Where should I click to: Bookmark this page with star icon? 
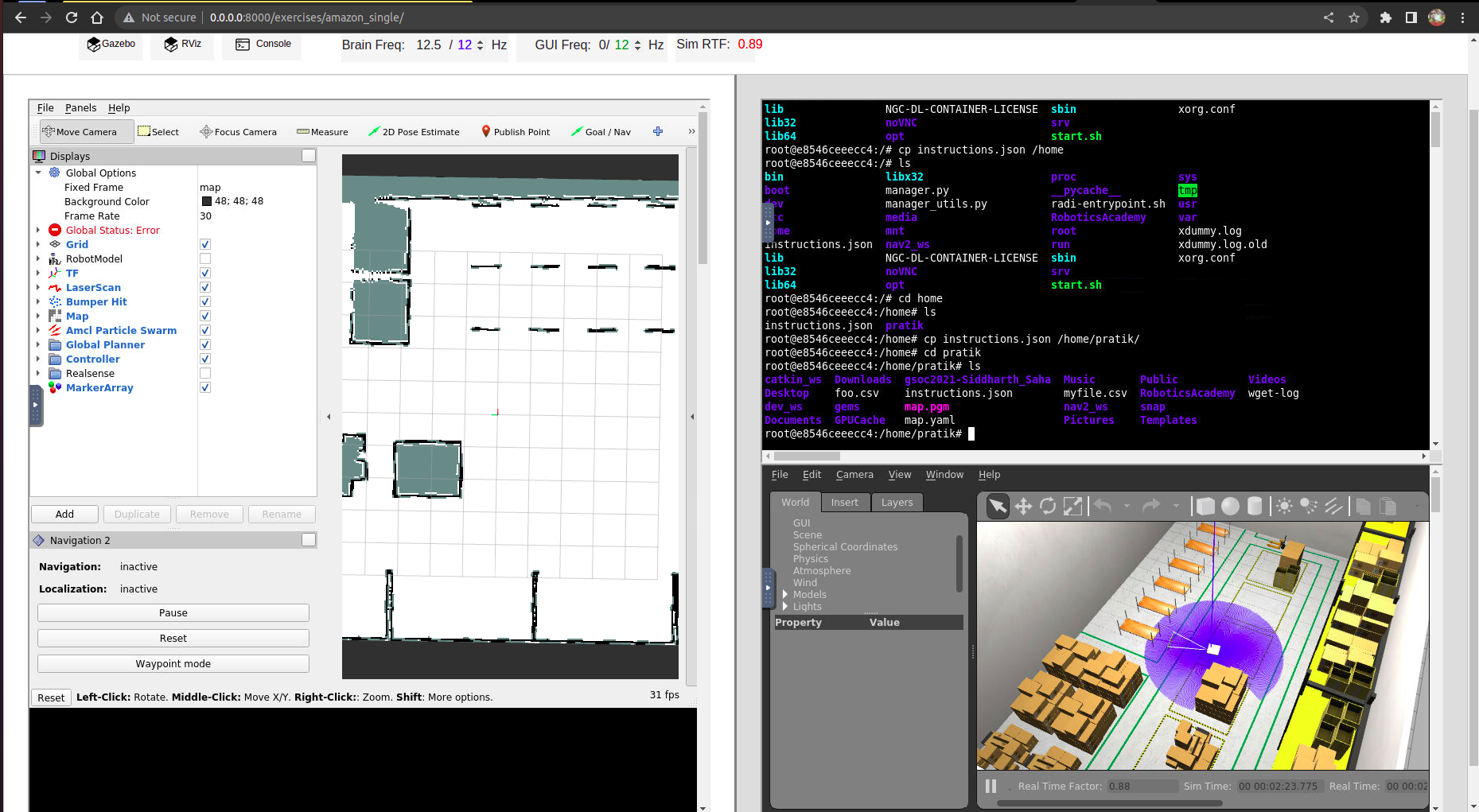coord(1354,17)
